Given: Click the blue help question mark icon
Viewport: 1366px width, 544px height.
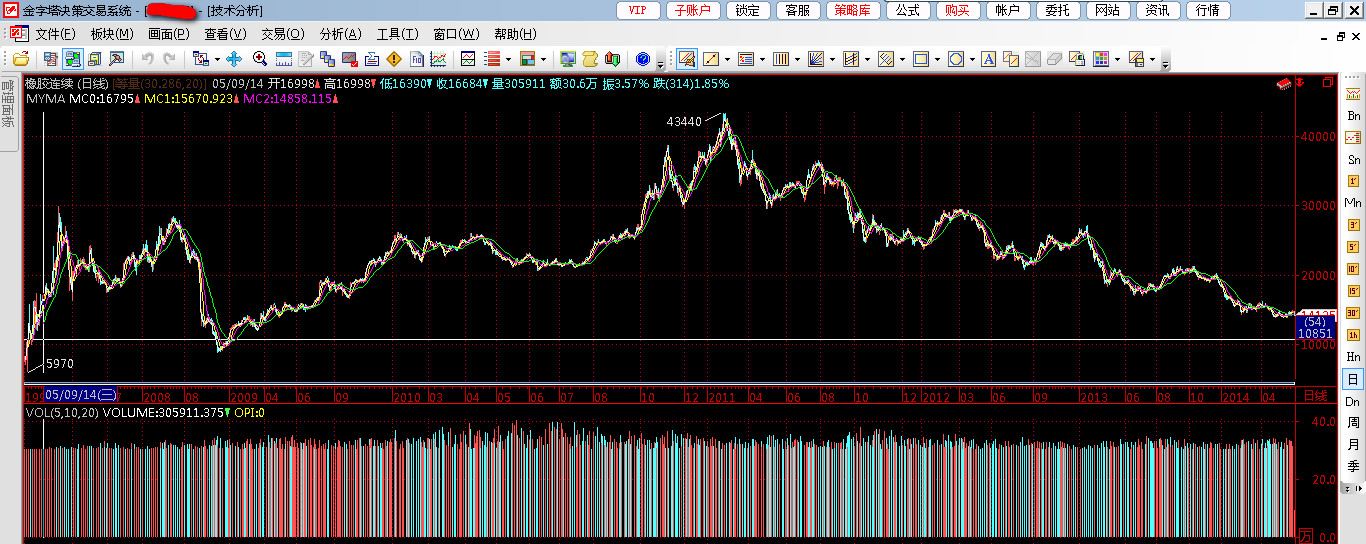Looking at the screenshot, I should coord(642,60).
